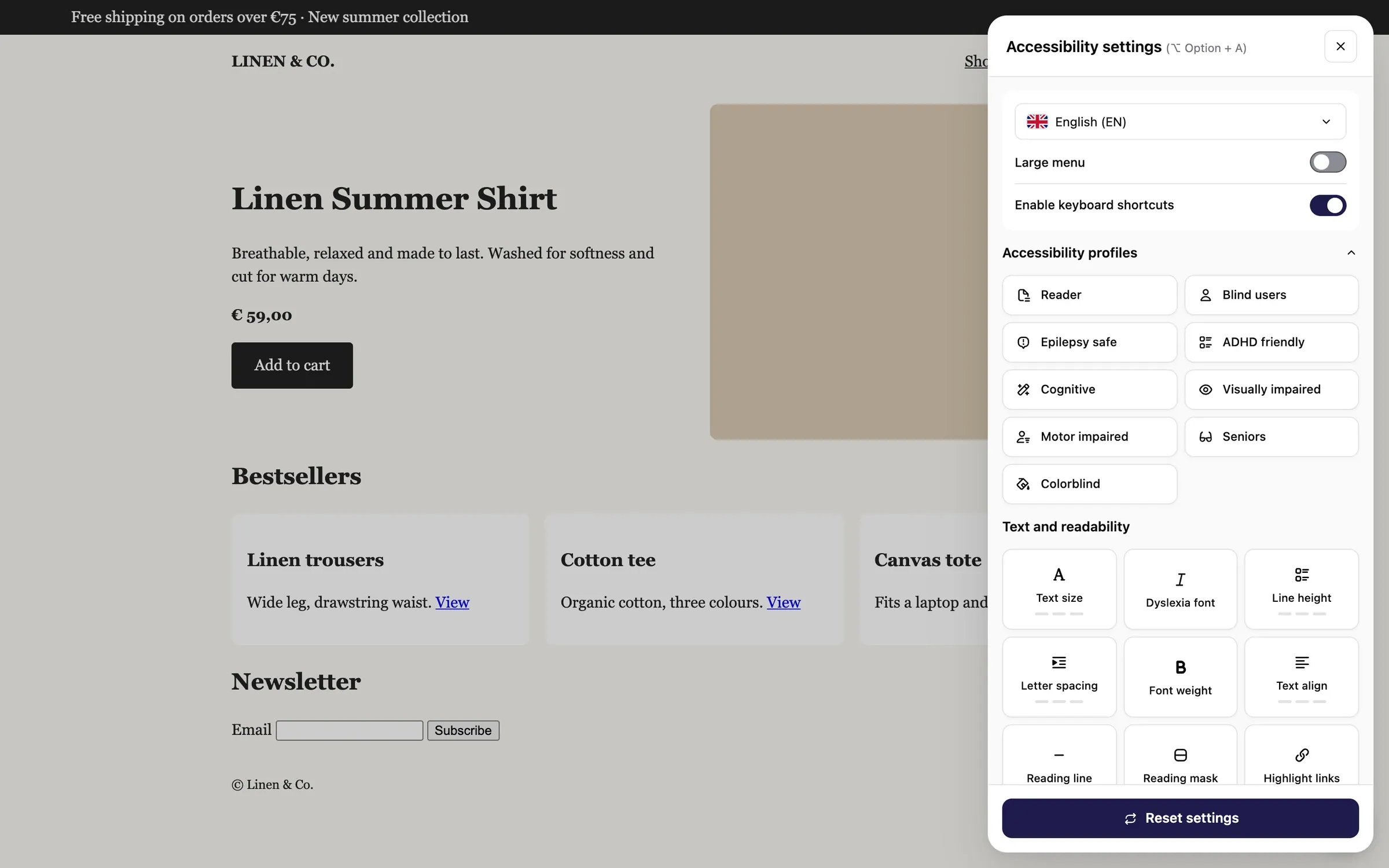The width and height of the screenshot is (1389, 868).
Task: Click the Add to cart button
Action: pyautogui.click(x=292, y=365)
